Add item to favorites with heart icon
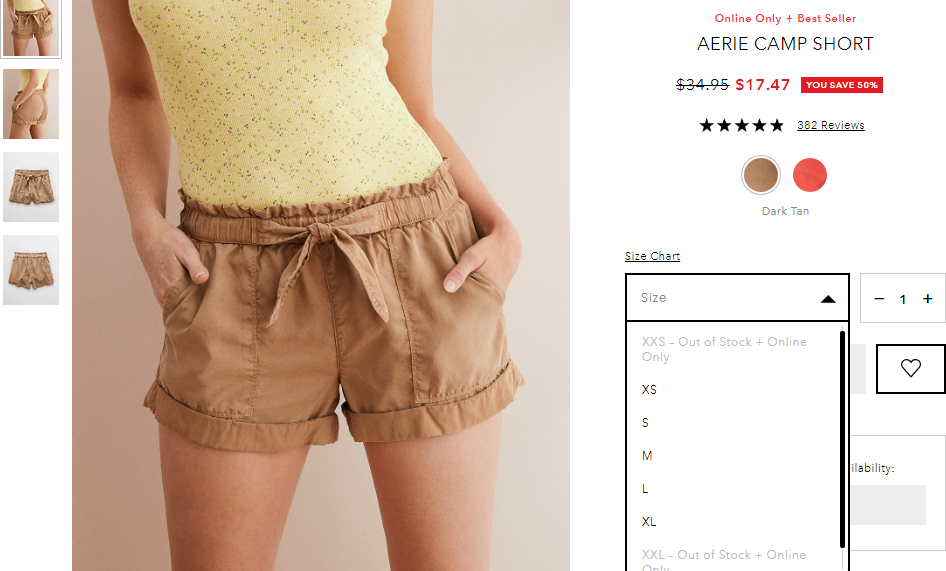Screen dimensions: 946x571 (x=910, y=368)
